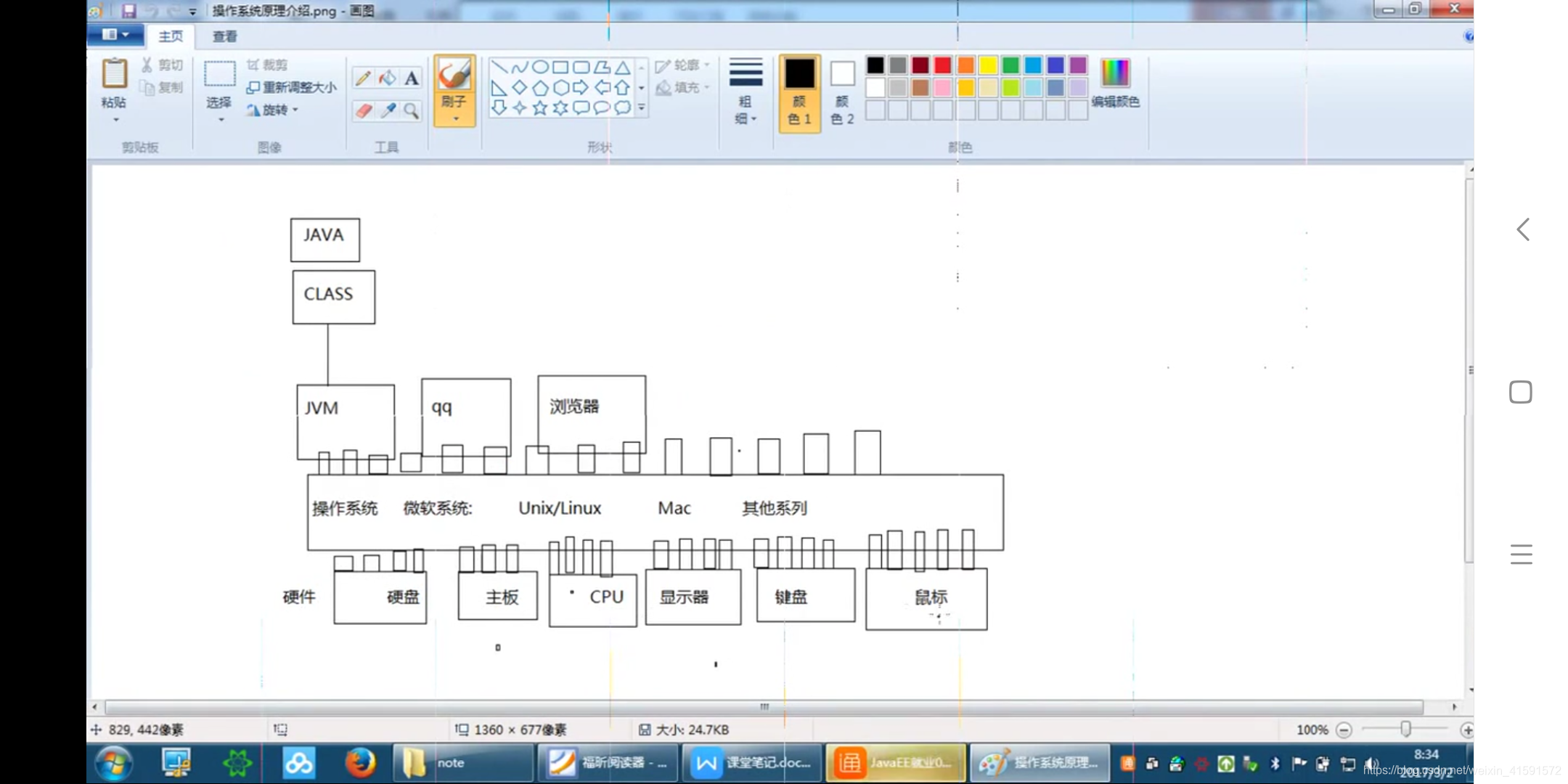Image resolution: width=1568 pixels, height=784 pixels.
Task: Click the phone home square button
Action: point(1521,392)
